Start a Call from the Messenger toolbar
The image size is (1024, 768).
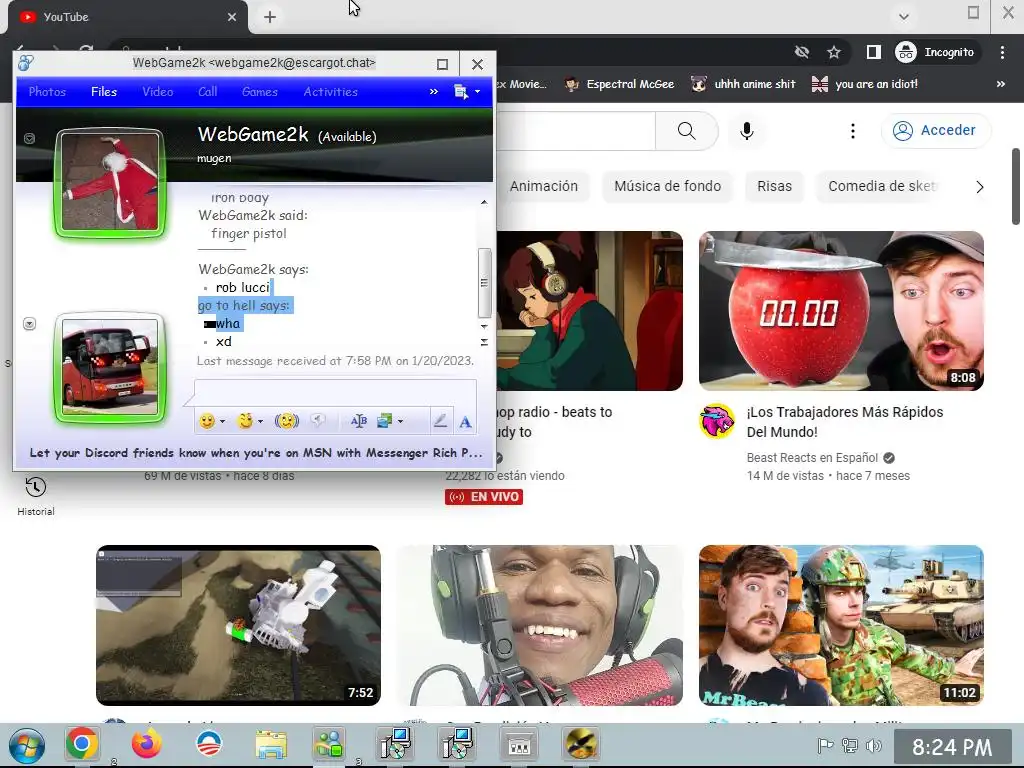pyautogui.click(x=208, y=92)
